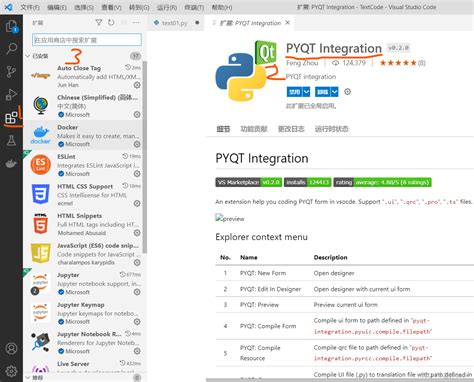474x382 pixels.
Task: Open manage gear for Auto Close Tag
Action: pyautogui.click(x=137, y=85)
